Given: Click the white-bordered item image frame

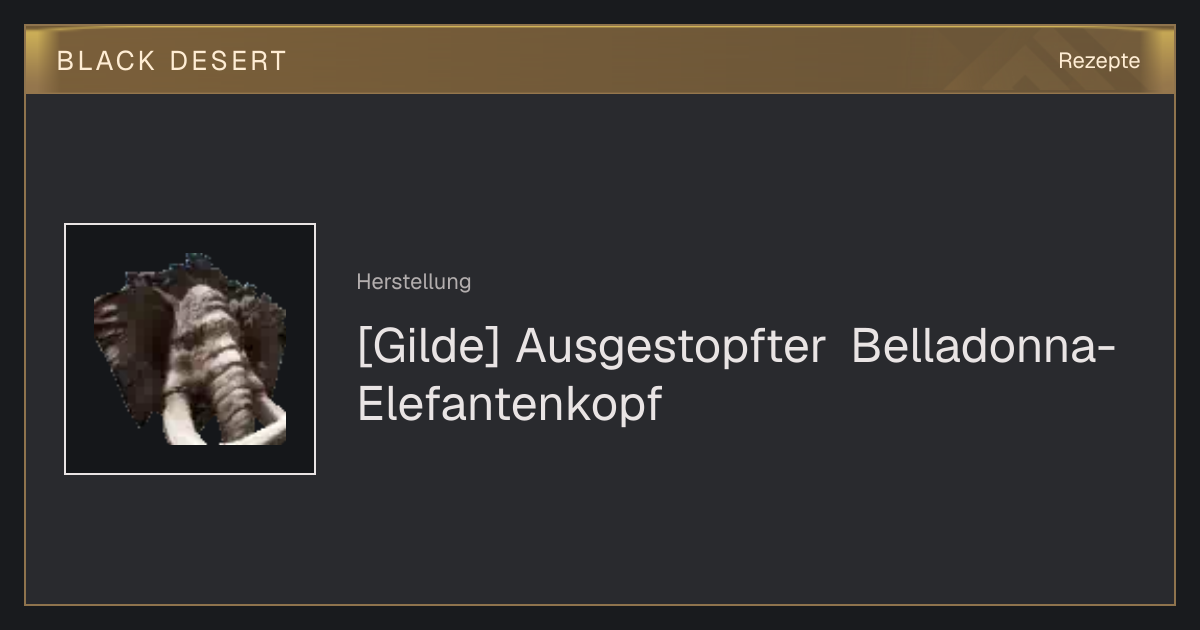Looking at the screenshot, I should pyautogui.click(x=190, y=349).
